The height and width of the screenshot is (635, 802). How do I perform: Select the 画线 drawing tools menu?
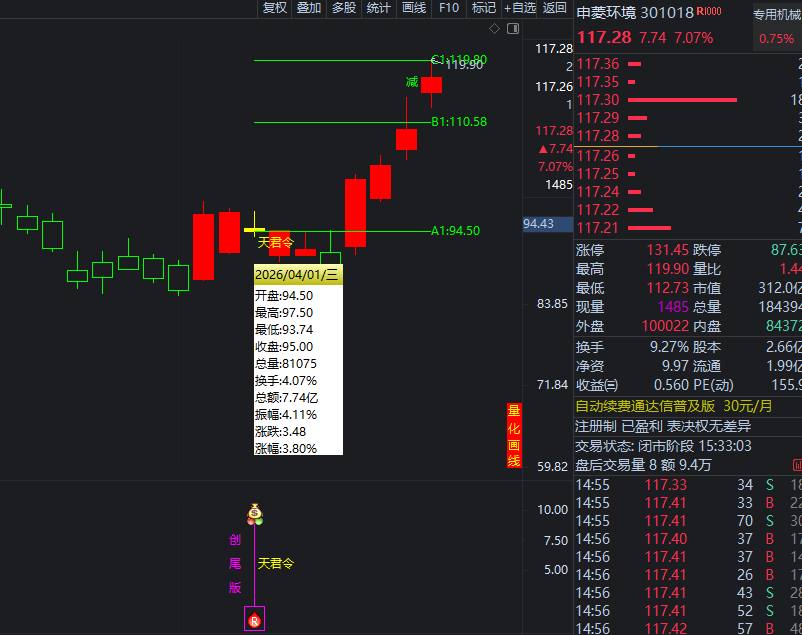(413, 8)
